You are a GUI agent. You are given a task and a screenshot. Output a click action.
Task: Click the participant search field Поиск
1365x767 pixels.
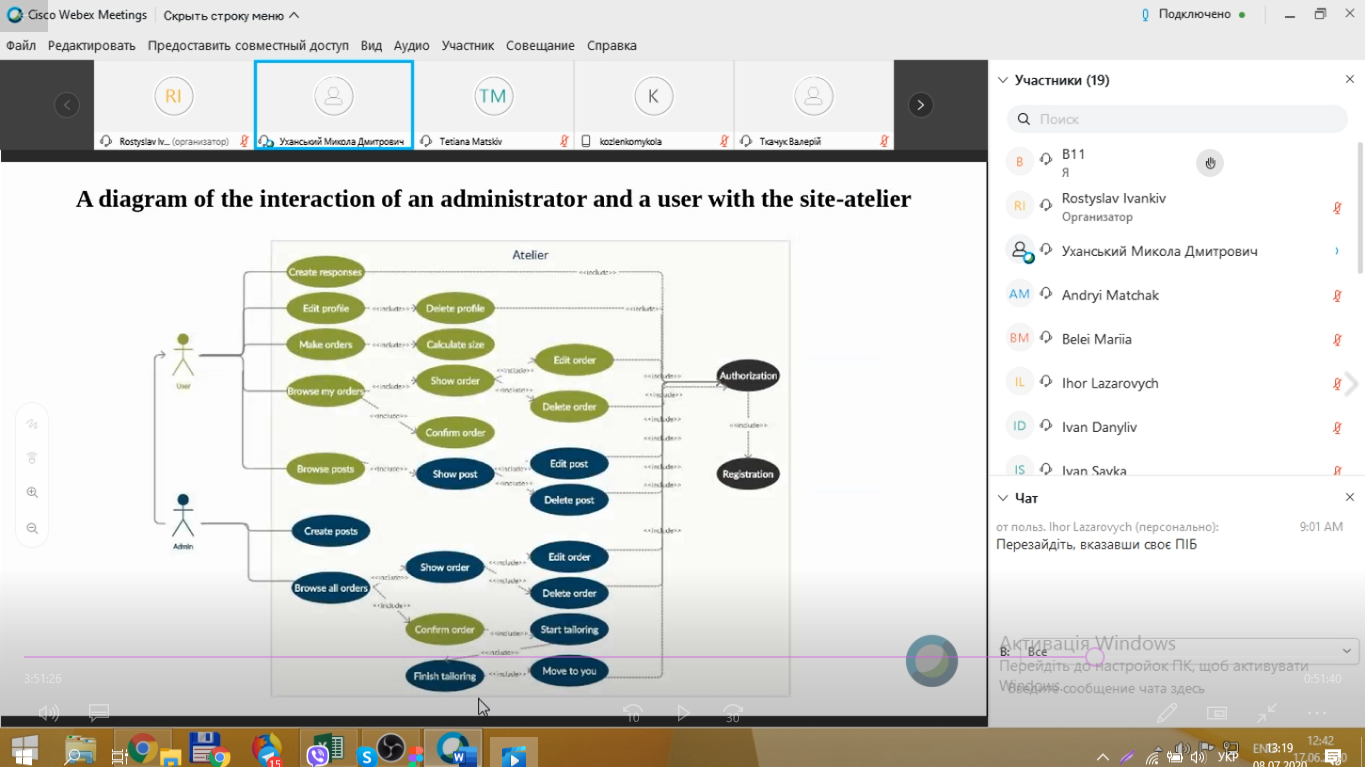pos(1177,119)
